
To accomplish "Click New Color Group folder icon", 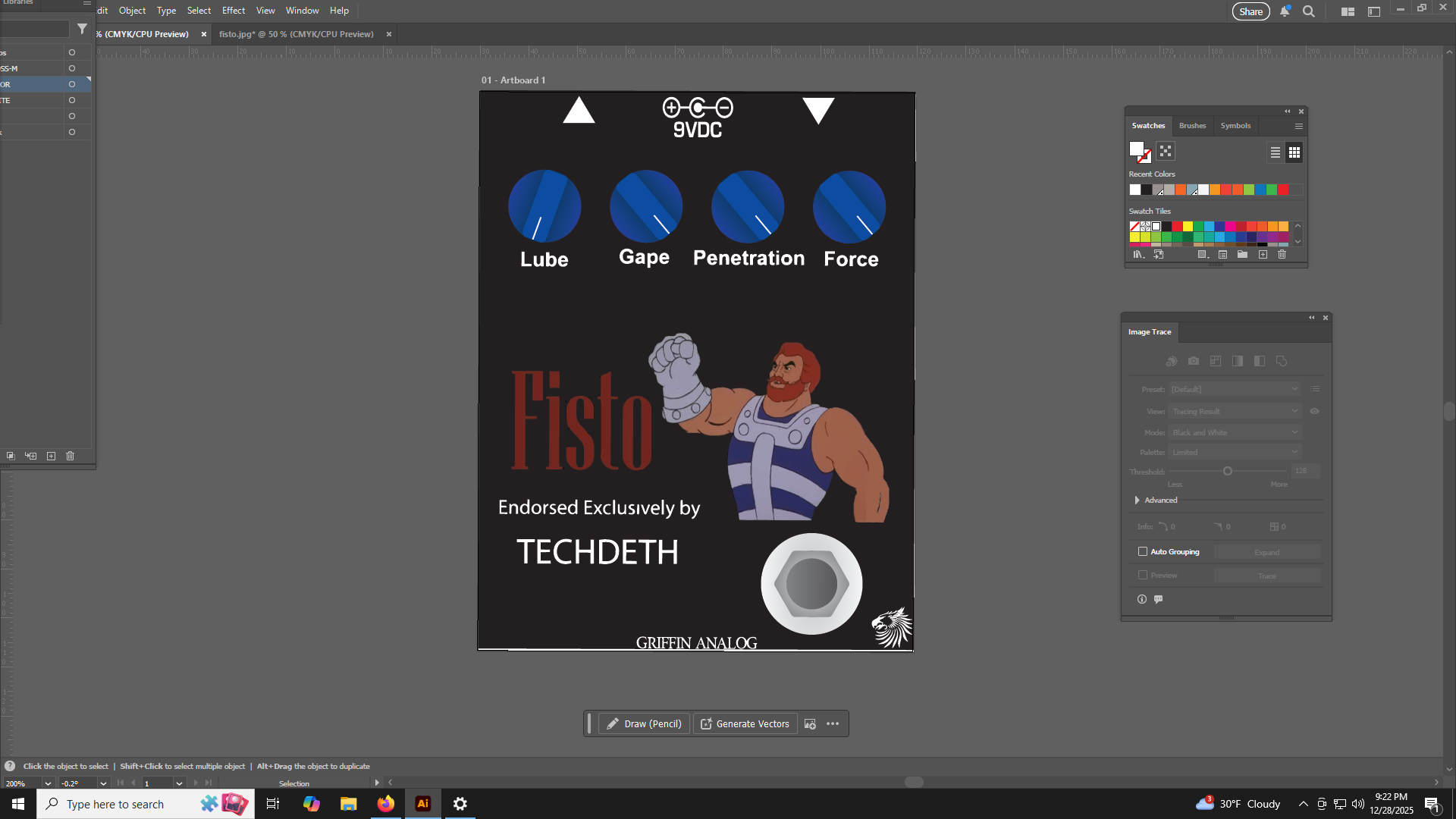I will 1242,255.
